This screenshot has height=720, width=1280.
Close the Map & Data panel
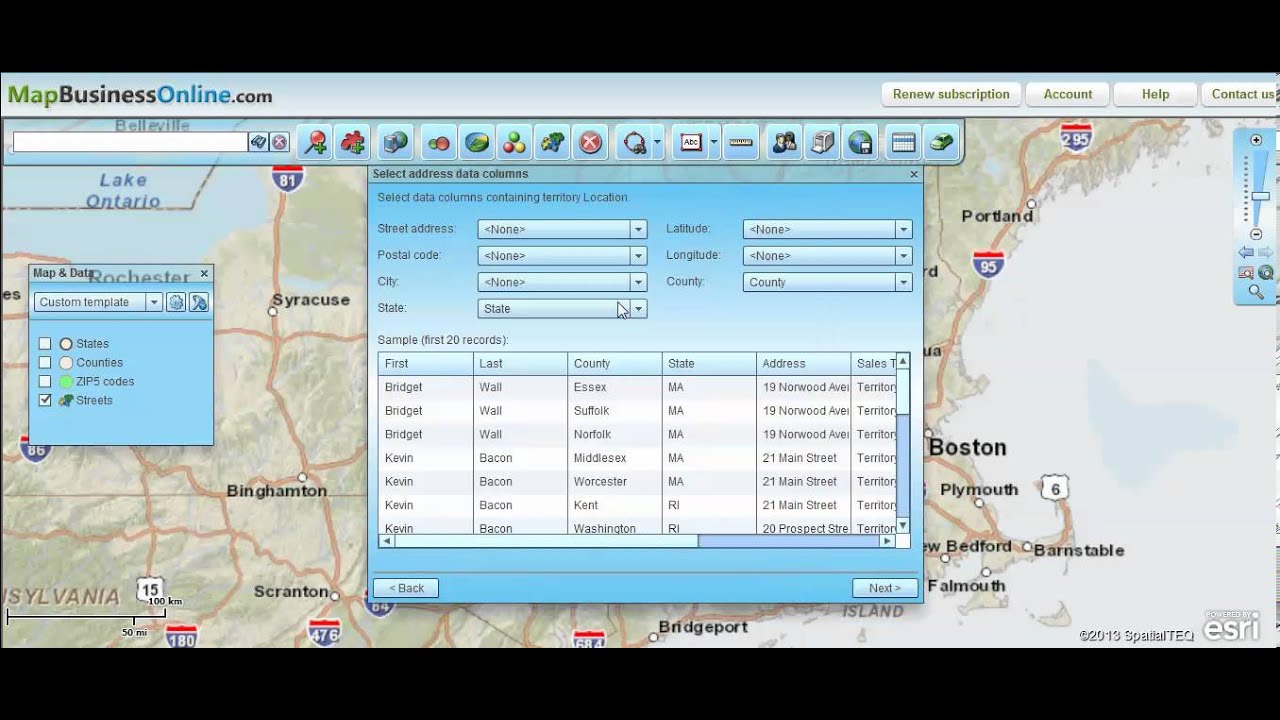tap(204, 273)
